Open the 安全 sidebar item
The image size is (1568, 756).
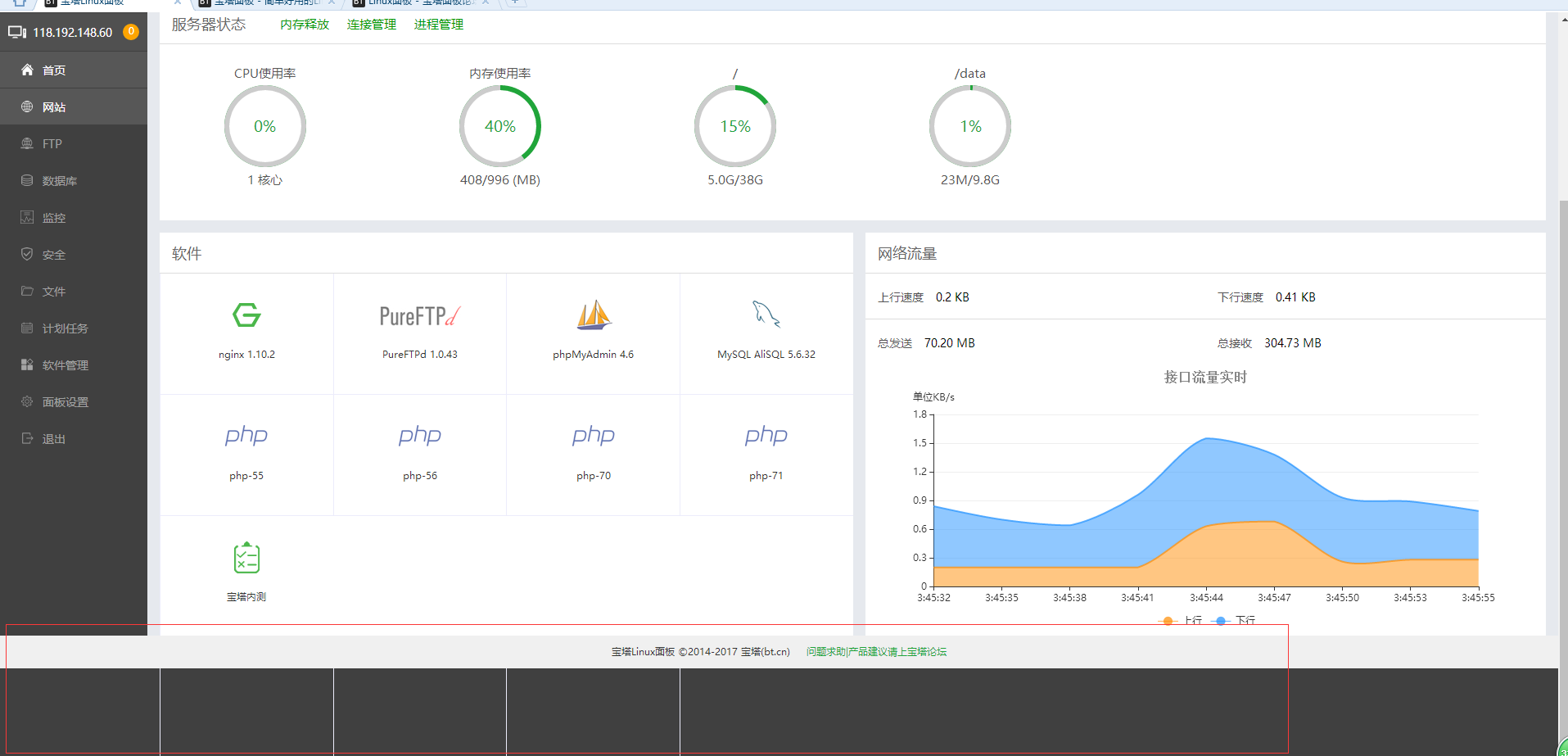click(74, 254)
